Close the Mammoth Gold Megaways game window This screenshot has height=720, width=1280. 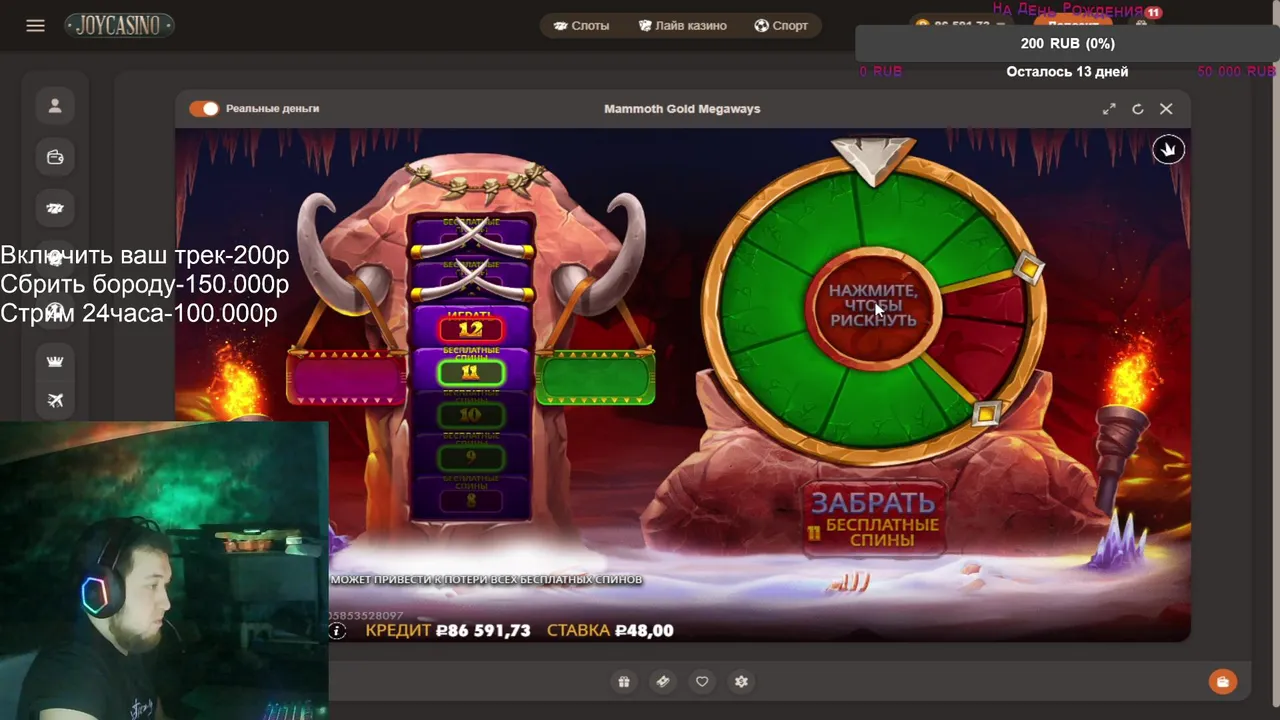(1166, 109)
